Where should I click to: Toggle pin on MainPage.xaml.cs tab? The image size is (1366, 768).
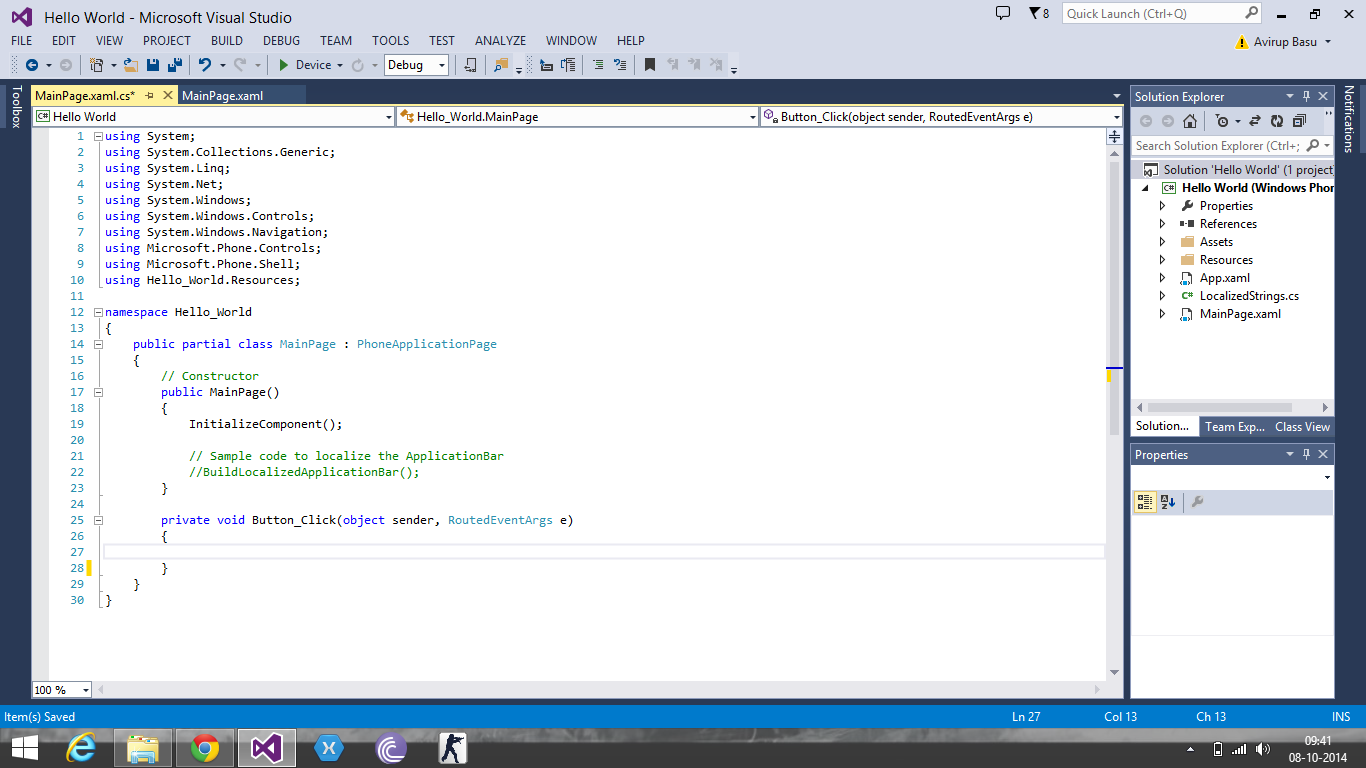coord(150,96)
